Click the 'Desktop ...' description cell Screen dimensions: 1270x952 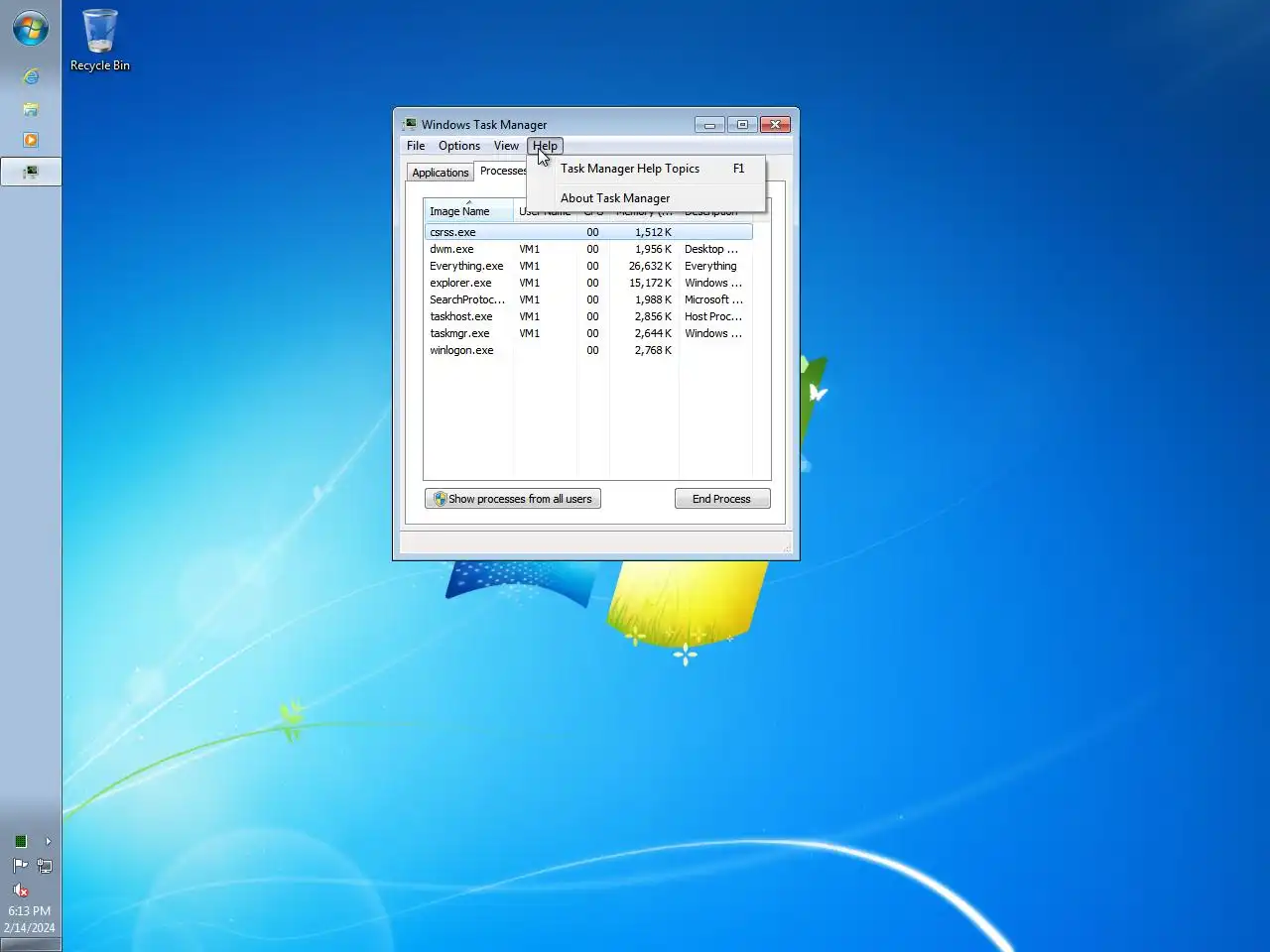[711, 249]
